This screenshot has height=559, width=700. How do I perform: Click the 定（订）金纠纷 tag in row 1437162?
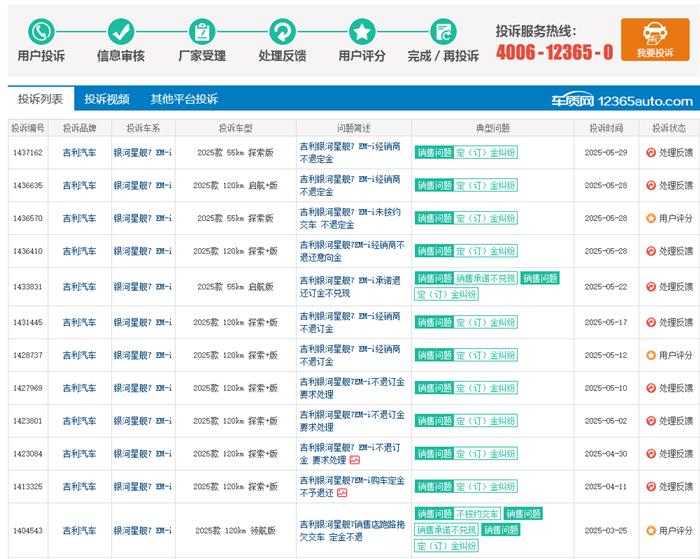tap(486, 153)
